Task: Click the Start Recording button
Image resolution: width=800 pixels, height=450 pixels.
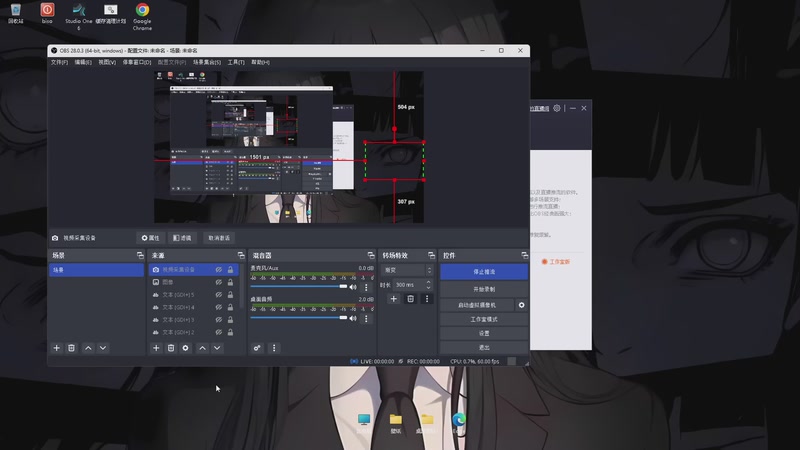Action: point(484,289)
